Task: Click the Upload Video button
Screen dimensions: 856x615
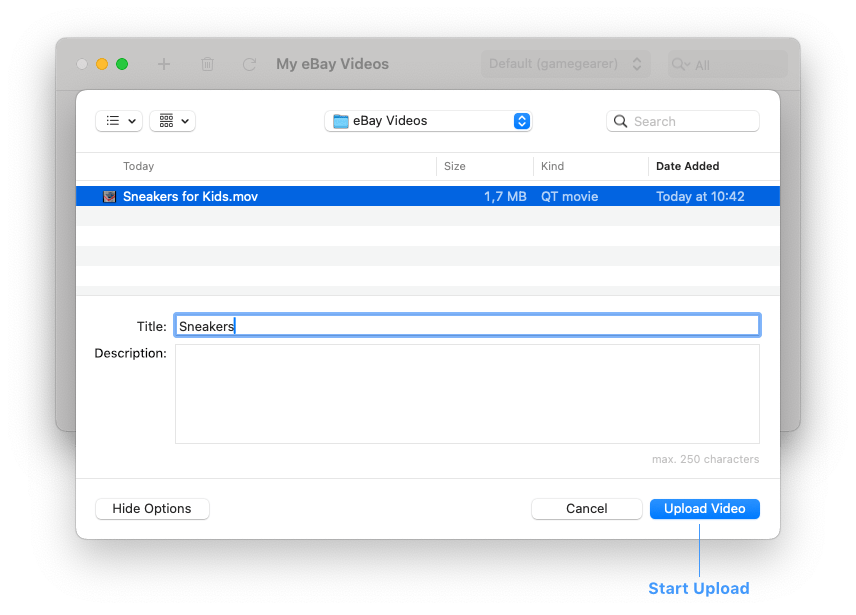Action: pos(704,509)
